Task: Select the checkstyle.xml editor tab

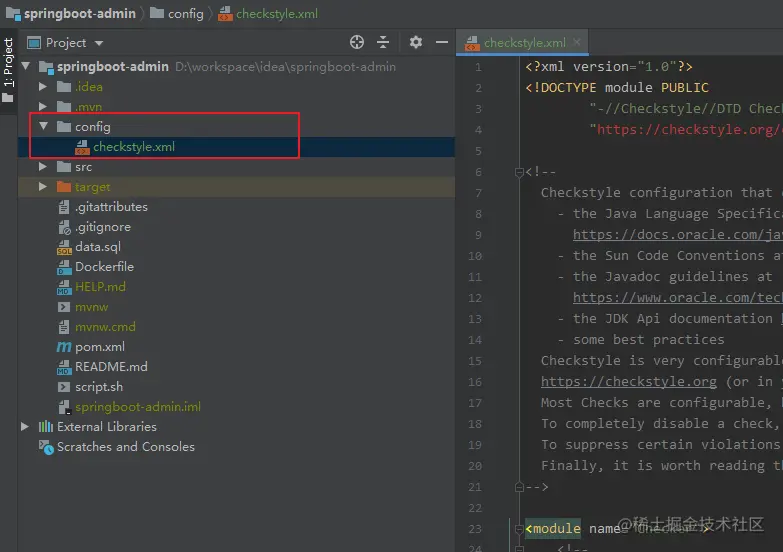Action: click(524, 43)
